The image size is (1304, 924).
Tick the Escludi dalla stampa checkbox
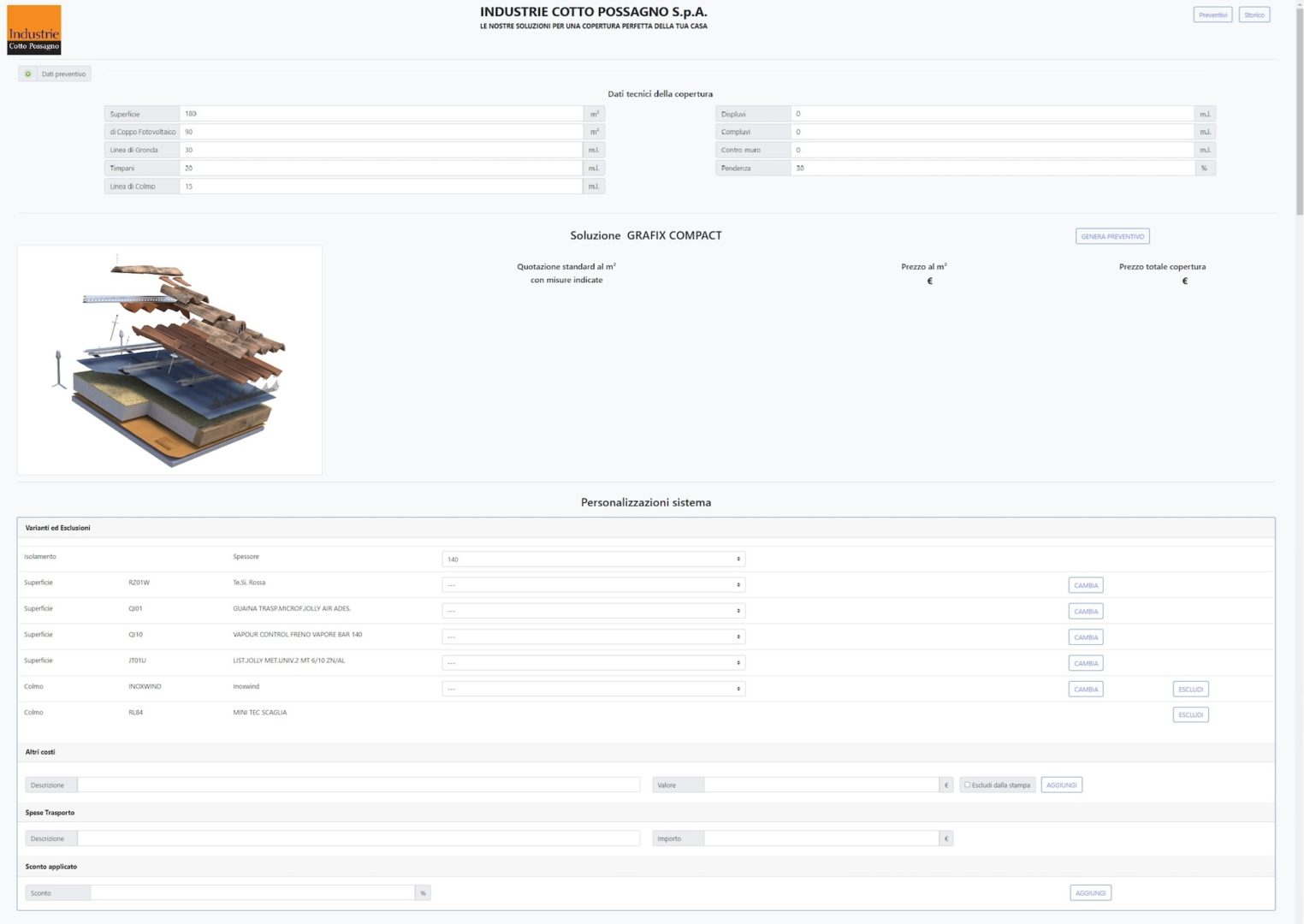(967, 785)
